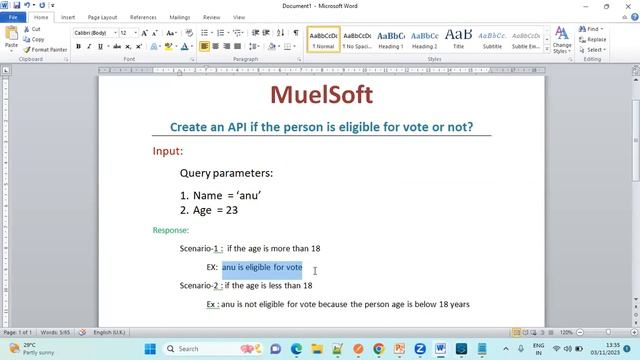The height and width of the screenshot is (360, 640).
Task: Open Select dropdown in Editing
Action: (592, 50)
